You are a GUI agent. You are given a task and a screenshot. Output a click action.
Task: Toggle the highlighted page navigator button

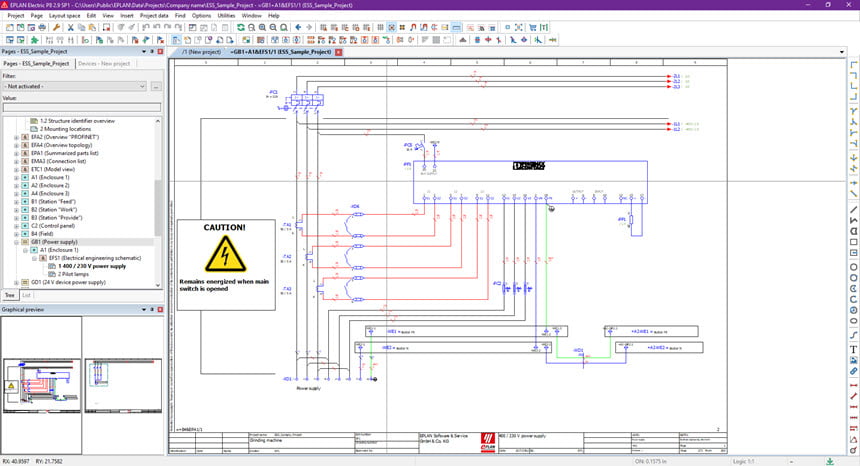pos(176,39)
